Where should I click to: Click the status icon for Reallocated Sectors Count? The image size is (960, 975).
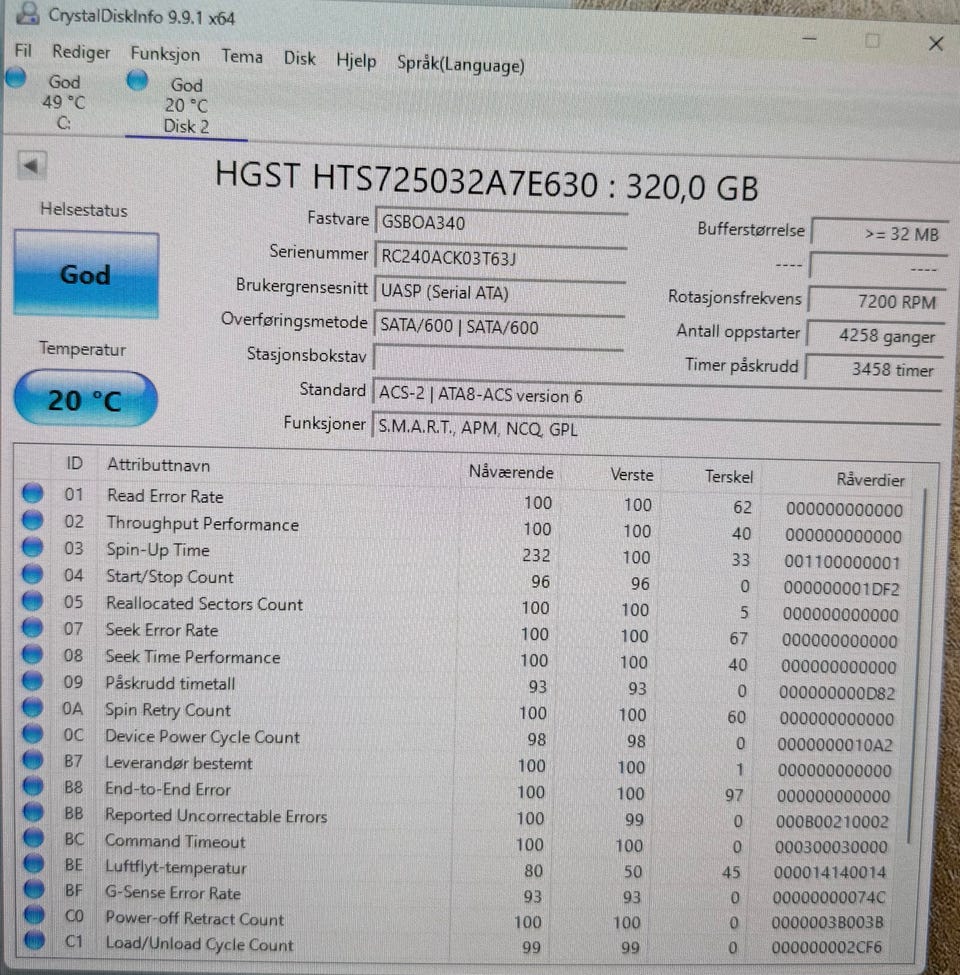tap(32, 601)
